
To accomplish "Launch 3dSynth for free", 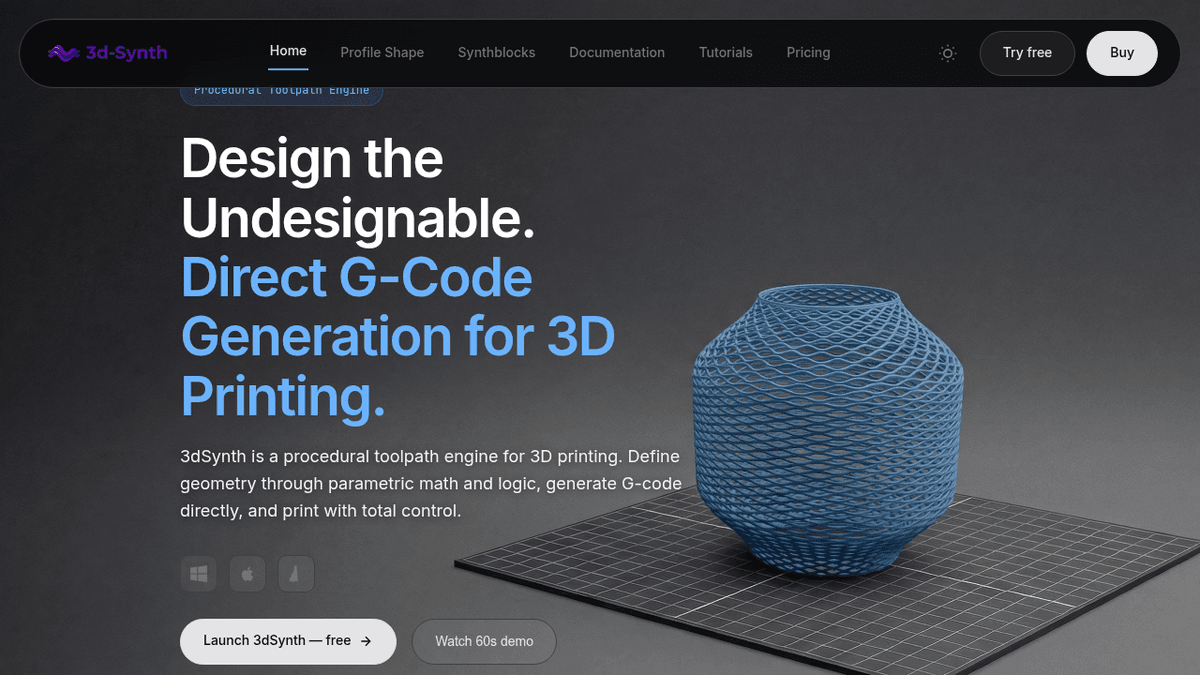I will (x=288, y=641).
